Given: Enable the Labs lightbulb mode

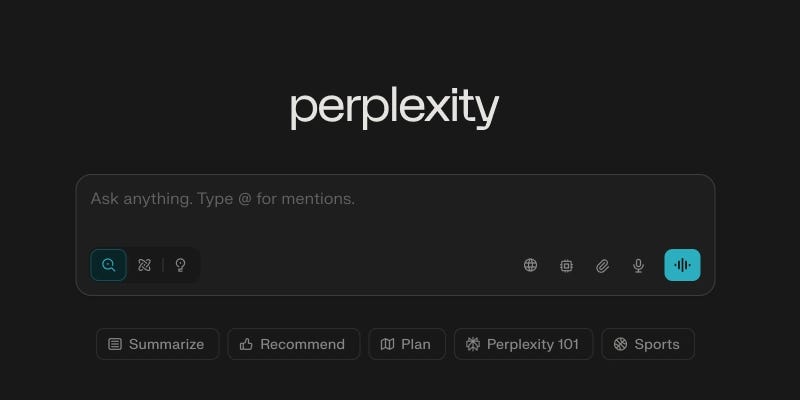Looking at the screenshot, I should (180, 265).
